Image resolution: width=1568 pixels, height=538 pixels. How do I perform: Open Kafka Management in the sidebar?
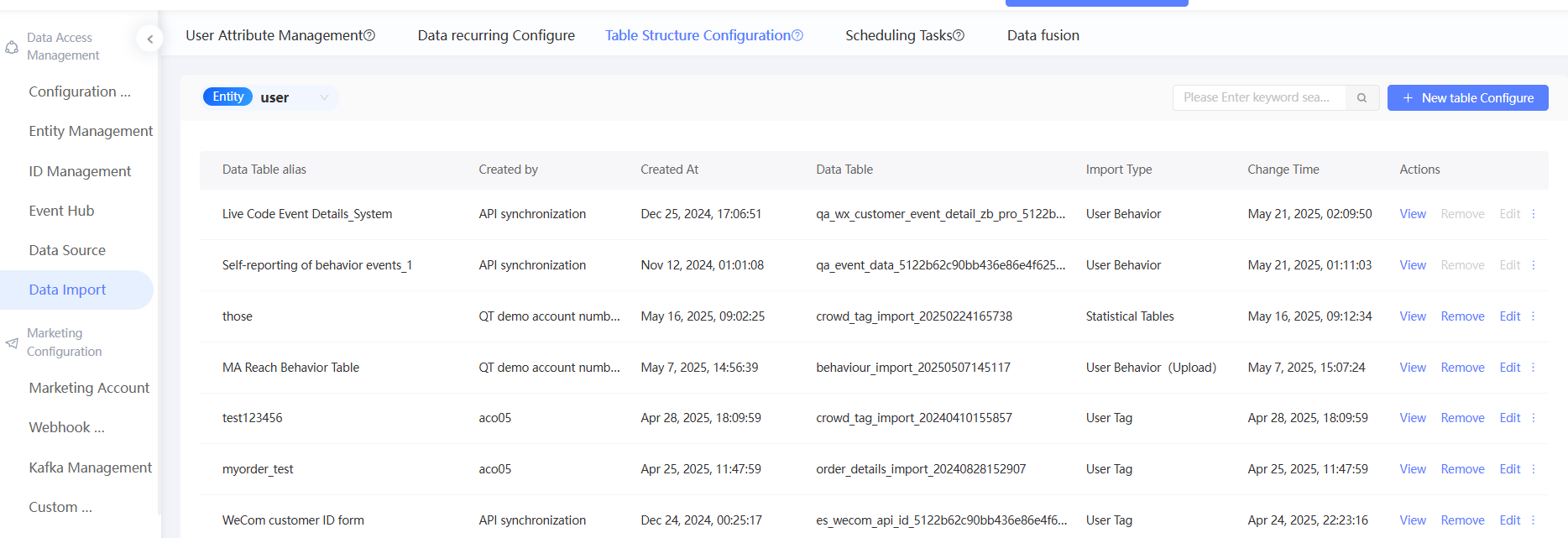pyautogui.click(x=90, y=467)
